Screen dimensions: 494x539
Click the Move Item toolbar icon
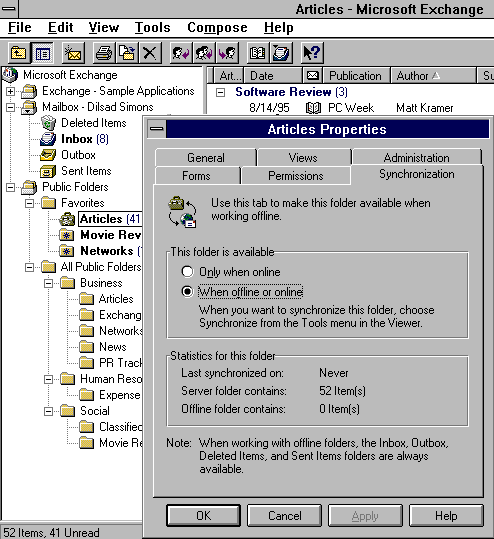coord(127,53)
